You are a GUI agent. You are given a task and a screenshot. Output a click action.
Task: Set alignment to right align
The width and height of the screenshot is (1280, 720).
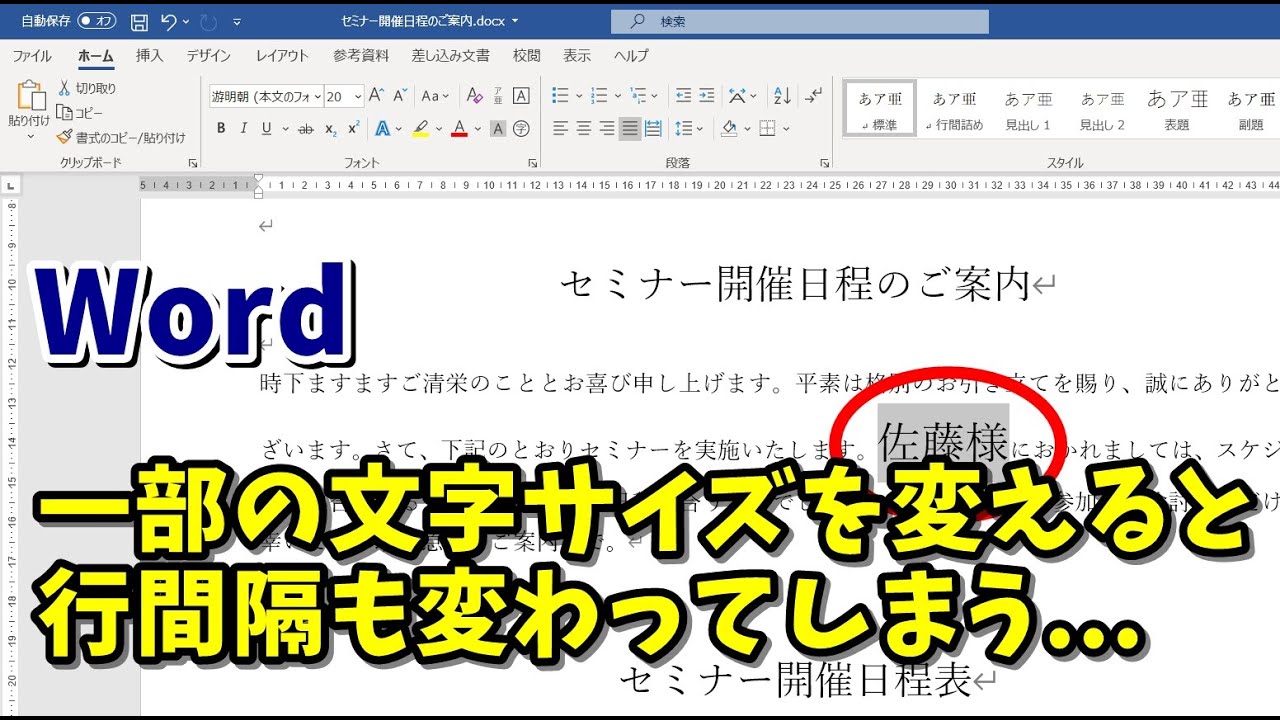[x=606, y=128]
